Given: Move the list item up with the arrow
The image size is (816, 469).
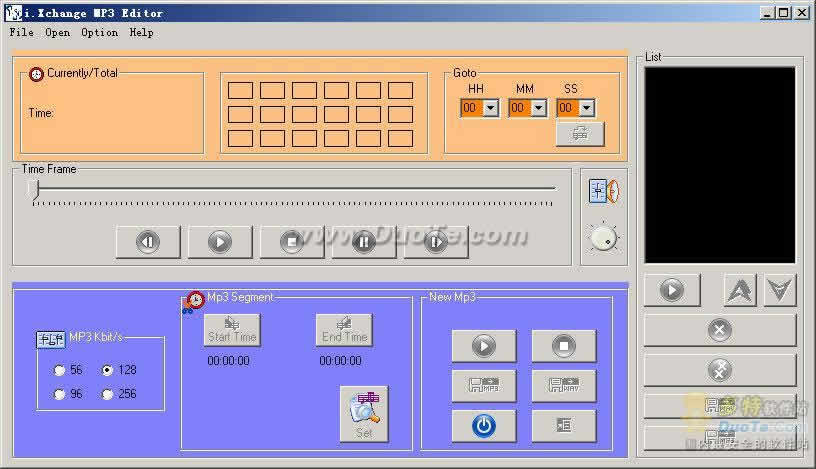Looking at the screenshot, I should tap(740, 290).
